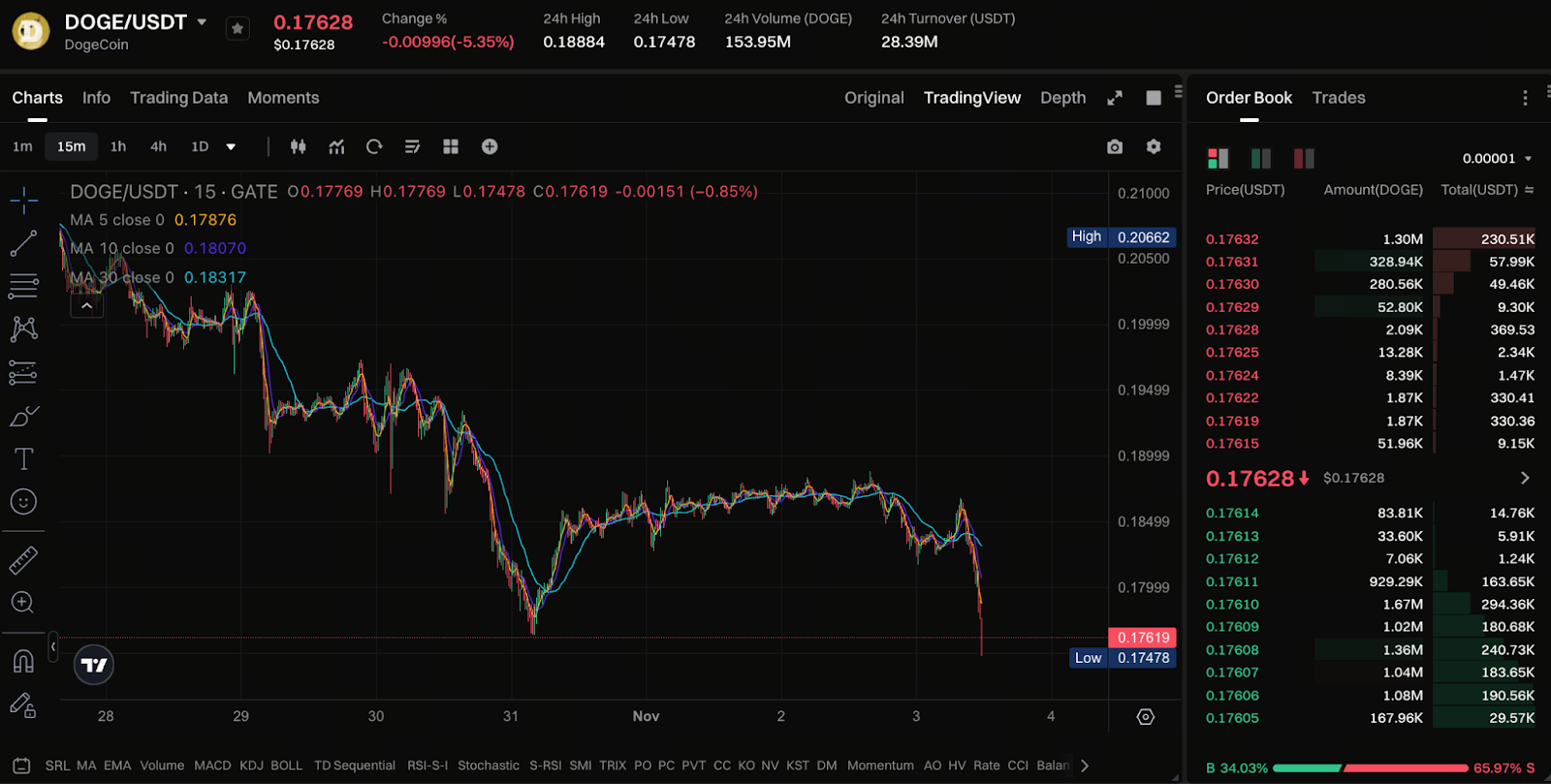Pick the ruler measure tool

pos(23,559)
